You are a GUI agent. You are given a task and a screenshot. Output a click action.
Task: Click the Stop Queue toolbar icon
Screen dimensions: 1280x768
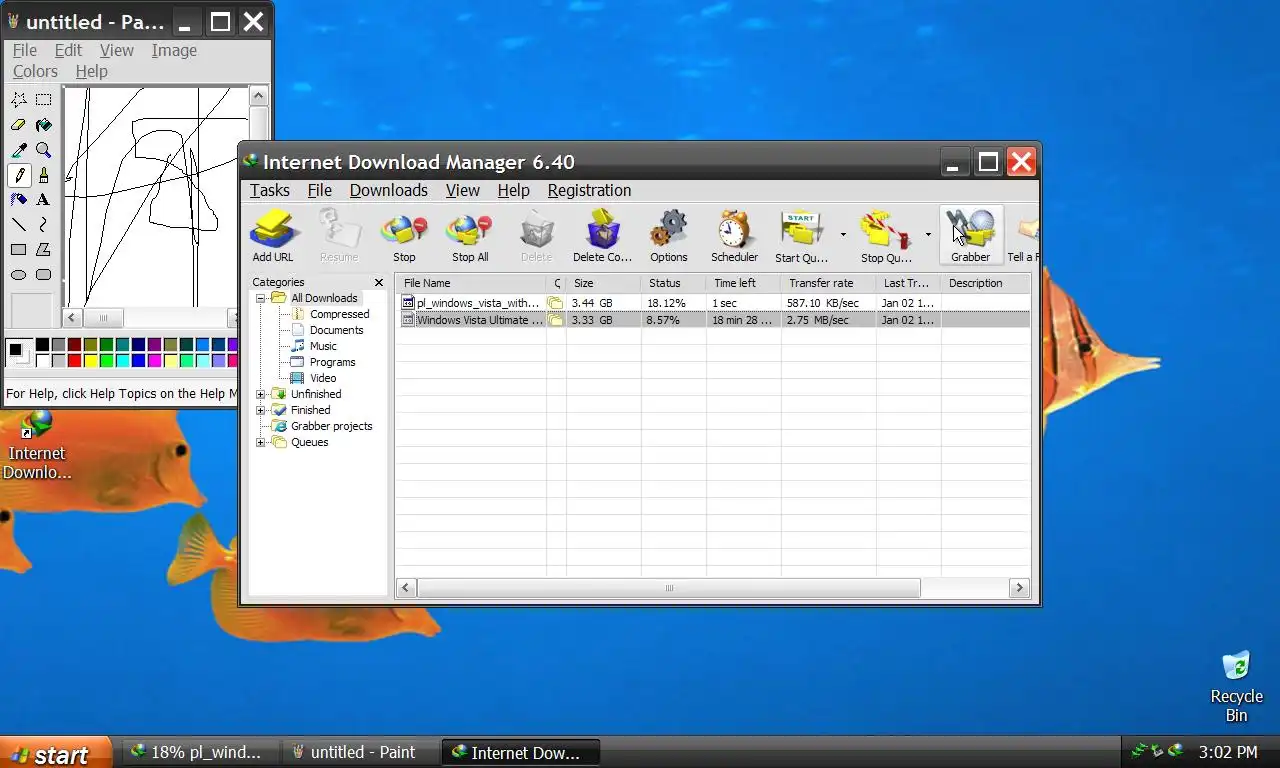tap(886, 236)
